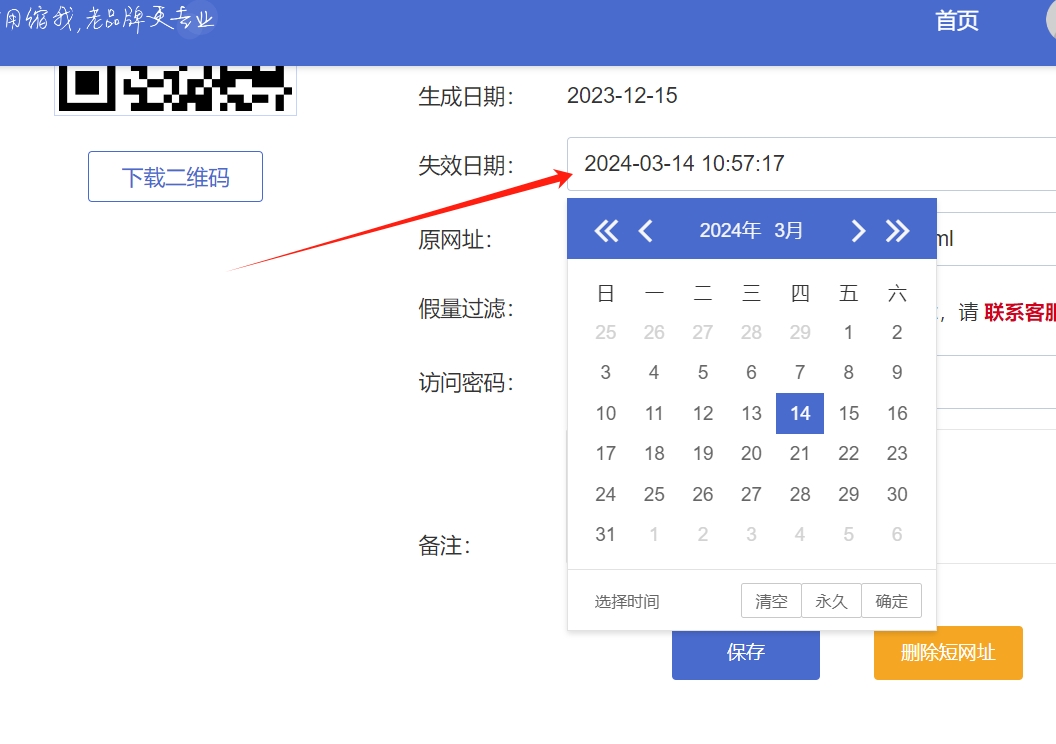The image size is (1056, 744).
Task: Pick March 31 in the calendar
Action: tap(606, 534)
